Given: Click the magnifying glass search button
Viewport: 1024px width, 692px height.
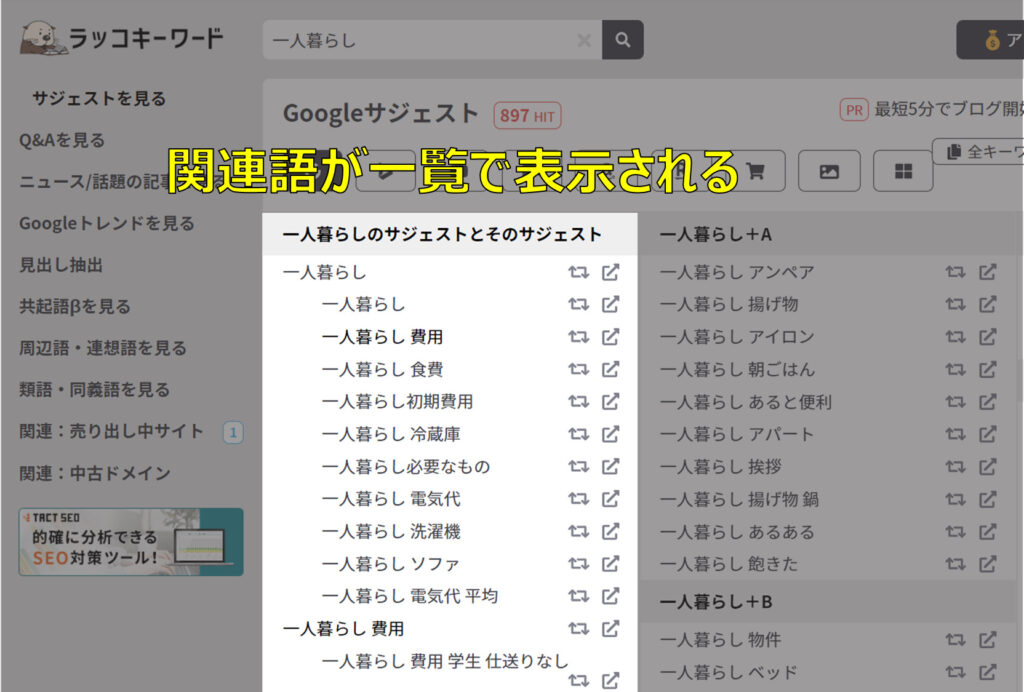Looking at the screenshot, I should click(x=623, y=40).
